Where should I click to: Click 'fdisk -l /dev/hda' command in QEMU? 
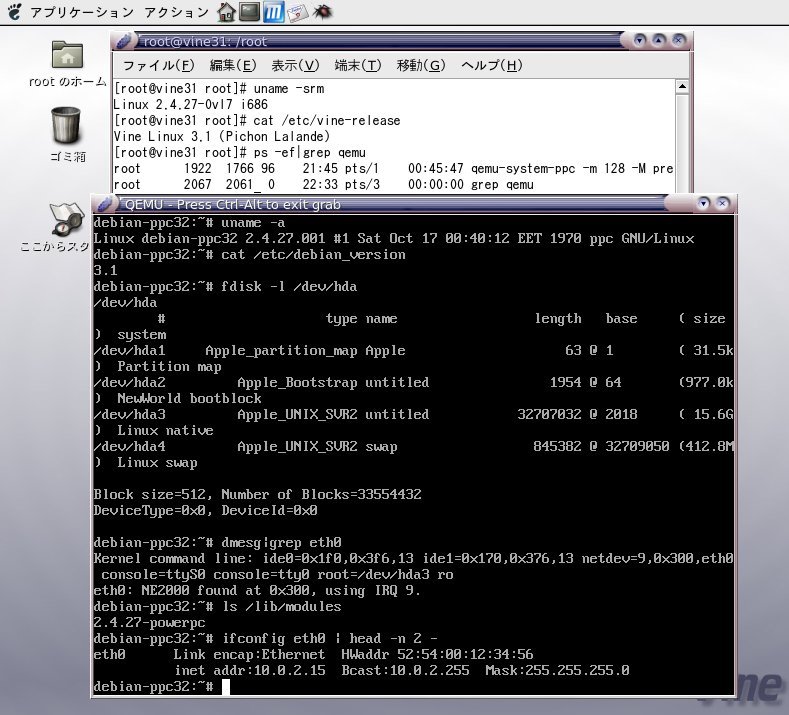point(289,287)
